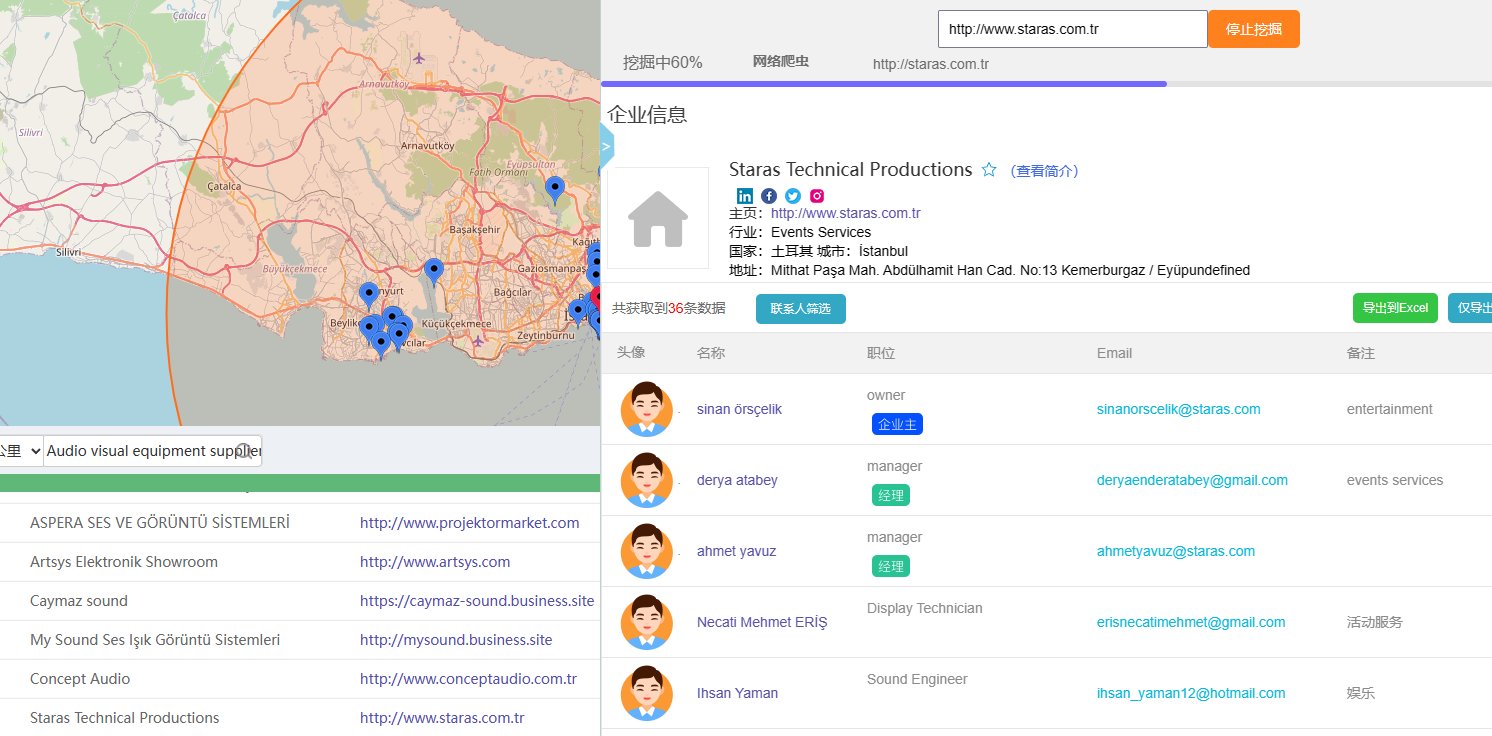Image resolution: width=1492 pixels, height=736 pixels.
Task: Open contact ahmet yavuz name link
Action: [736, 551]
